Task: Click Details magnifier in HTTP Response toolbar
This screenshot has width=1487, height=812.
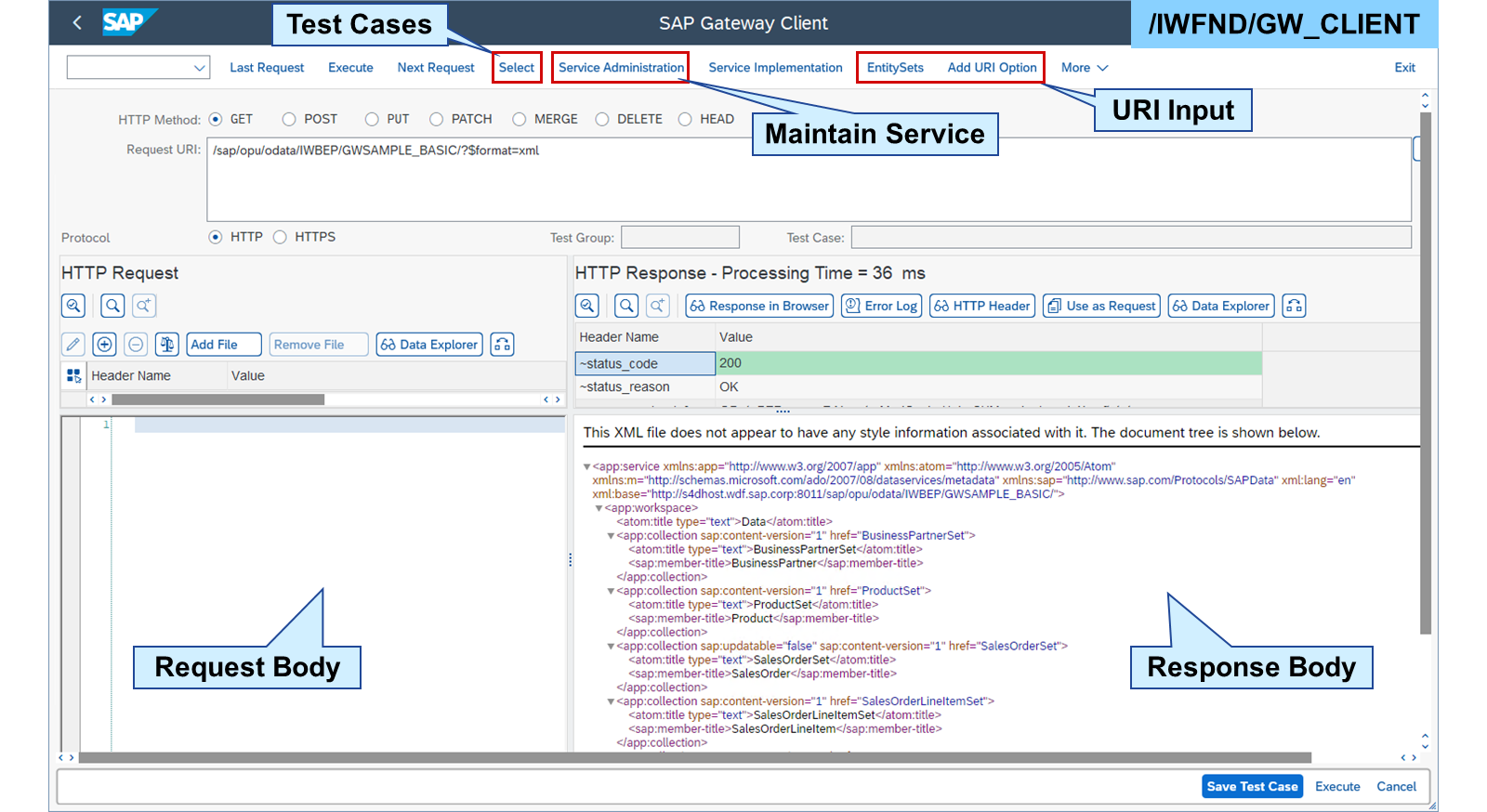Action: 587,306
